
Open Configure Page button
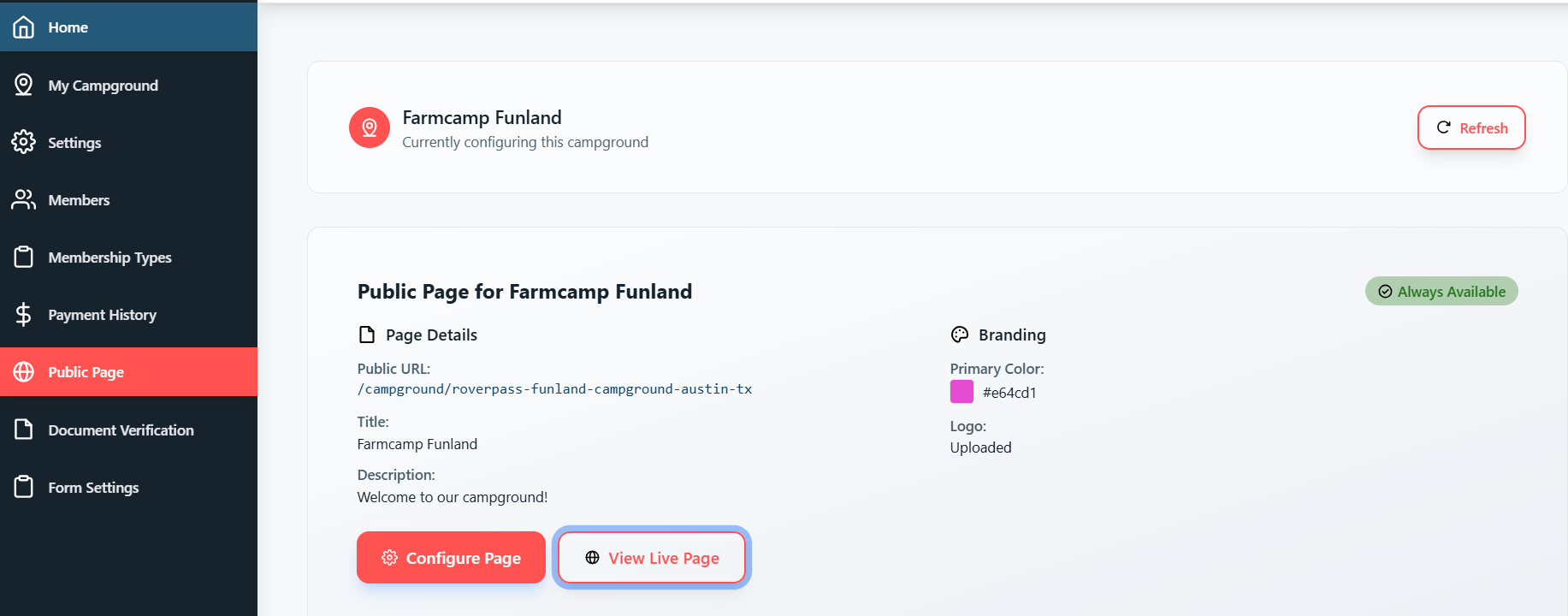pos(451,558)
